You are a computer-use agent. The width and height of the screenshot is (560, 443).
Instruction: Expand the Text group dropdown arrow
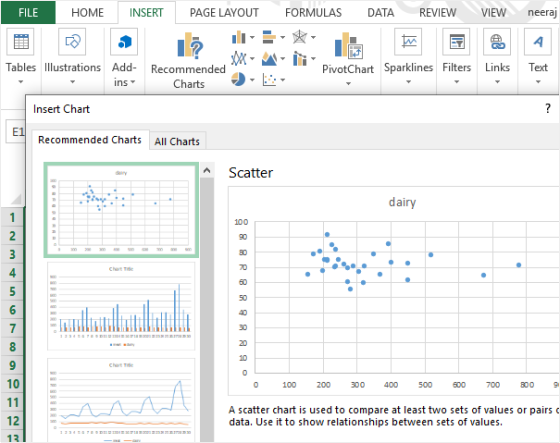(538, 82)
